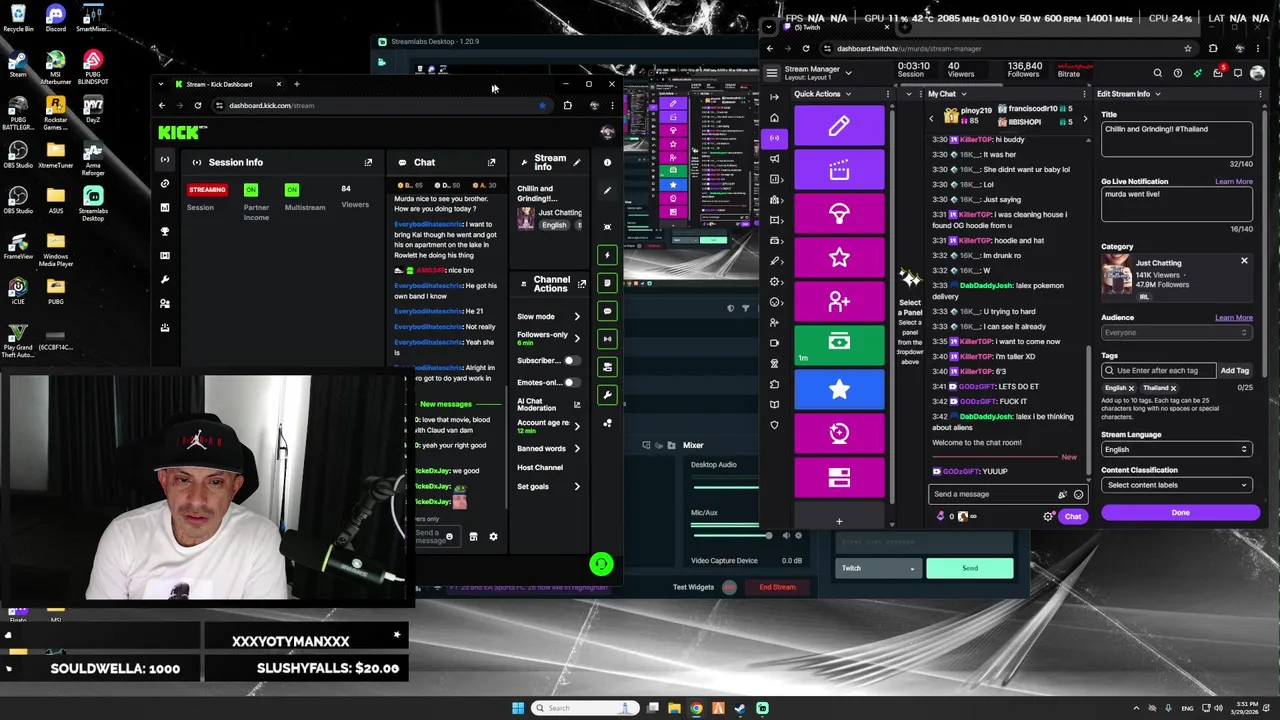
Task: Click Twitch purple Chat send button
Action: 1072,517
